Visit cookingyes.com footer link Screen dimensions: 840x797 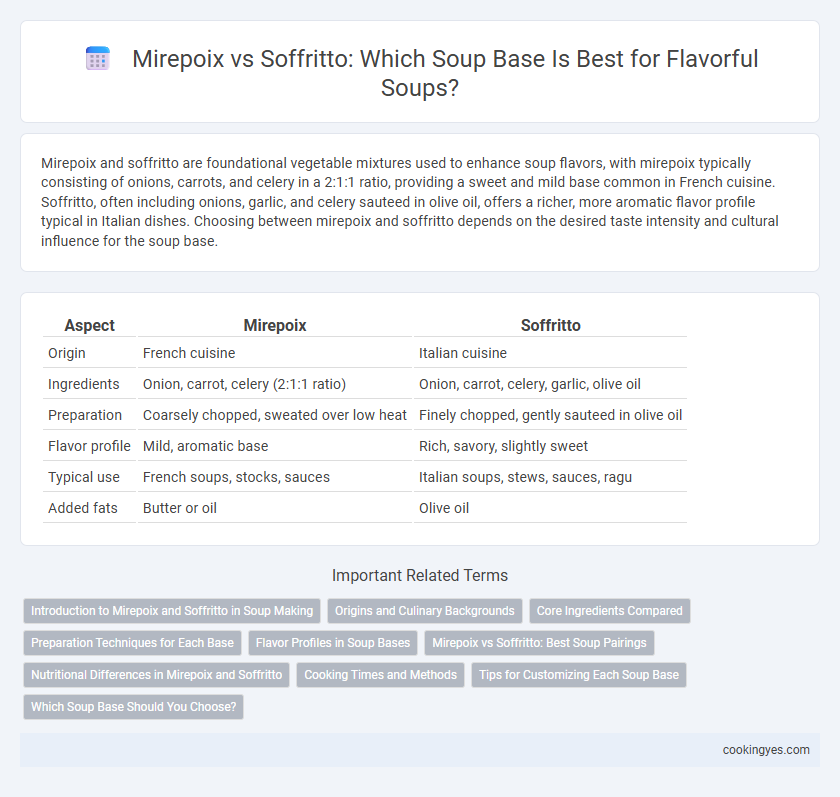pos(766,750)
